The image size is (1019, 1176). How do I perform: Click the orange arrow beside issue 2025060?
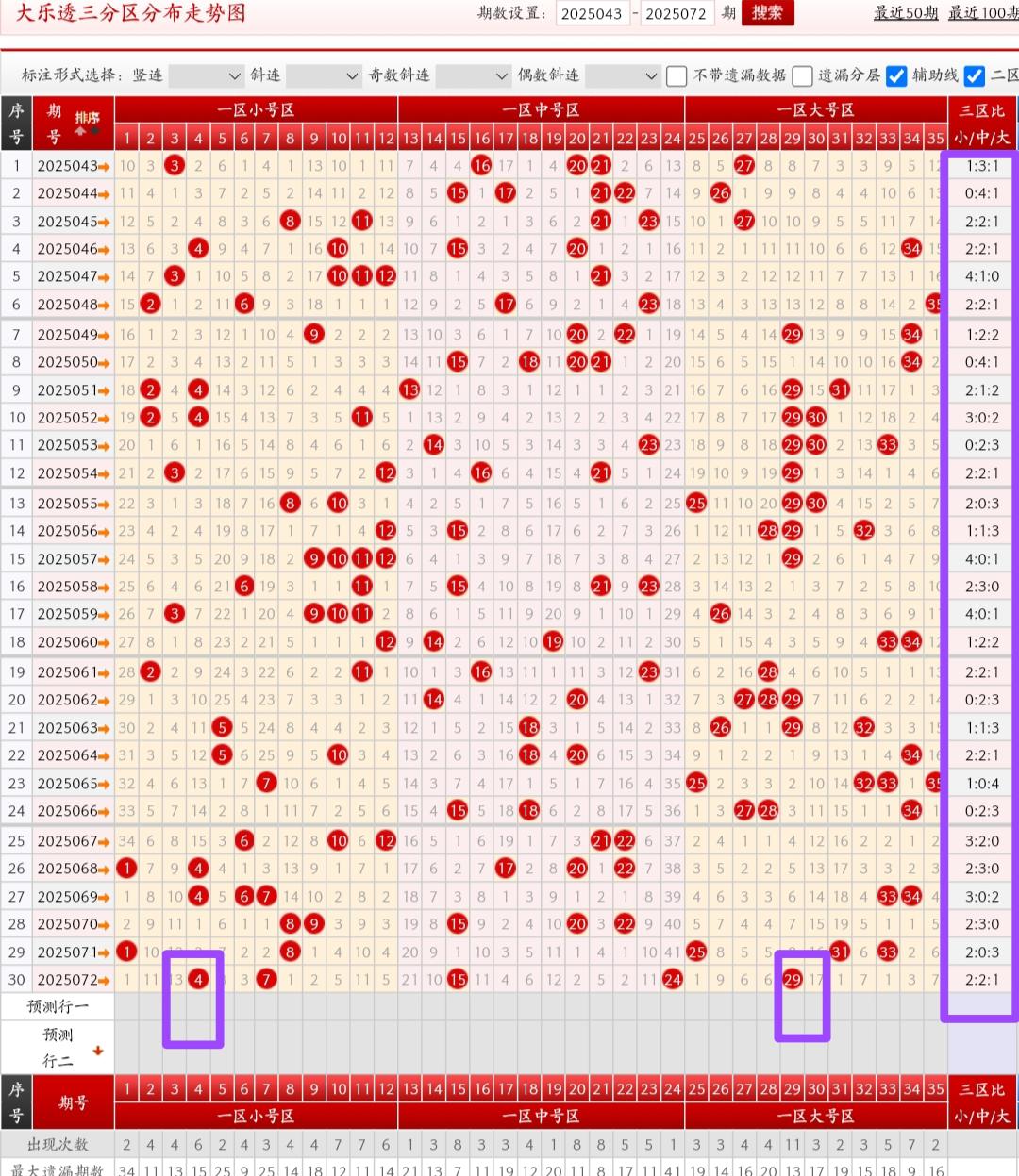(104, 642)
